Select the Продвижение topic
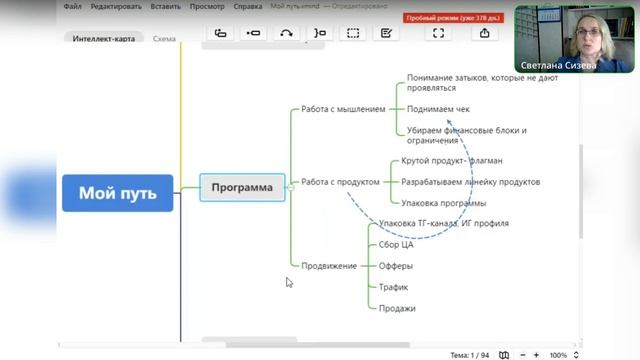The width and height of the screenshot is (640, 360). click(x=329, y=266)
